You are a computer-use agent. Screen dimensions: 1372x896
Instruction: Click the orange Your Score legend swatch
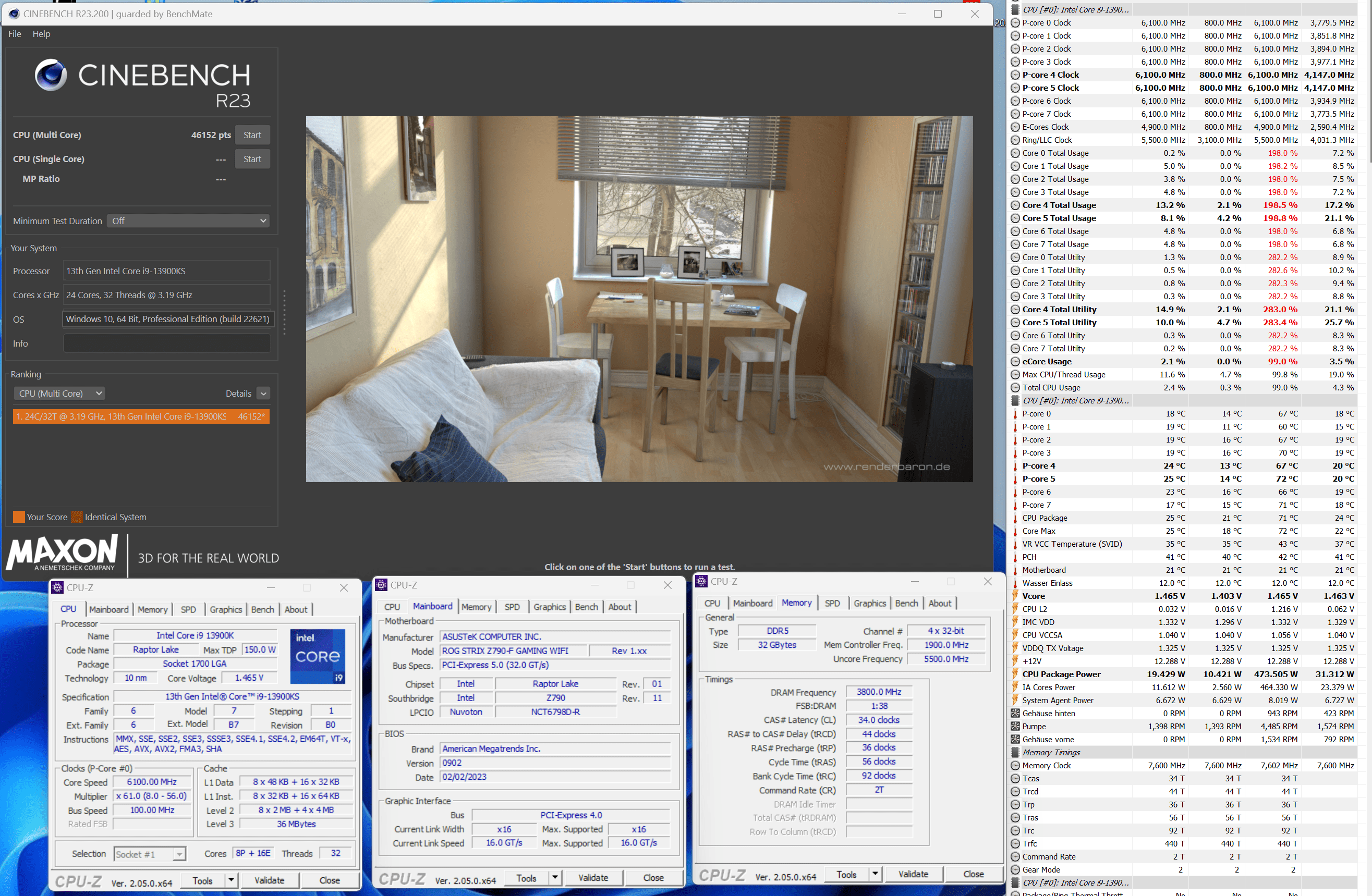point(18,517)
